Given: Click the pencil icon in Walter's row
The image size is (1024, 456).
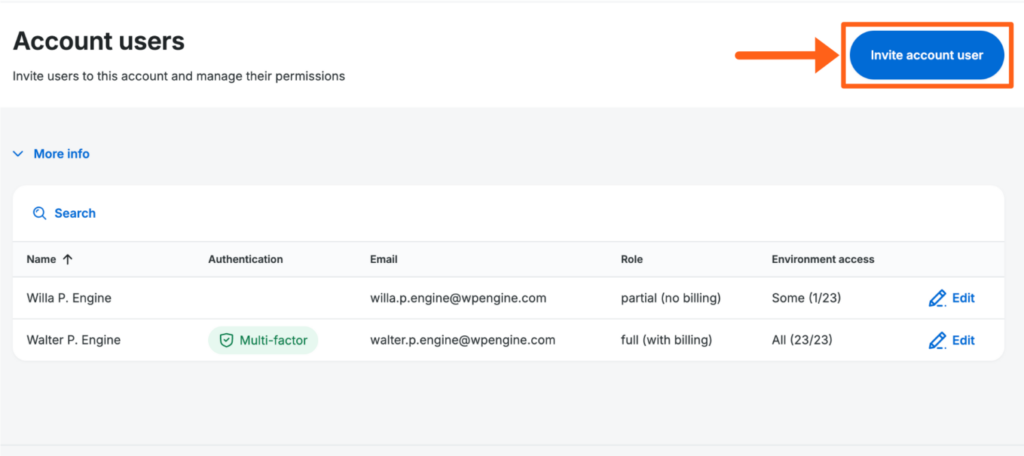Looking at the screenshot, I should click(x=937, y=340).
